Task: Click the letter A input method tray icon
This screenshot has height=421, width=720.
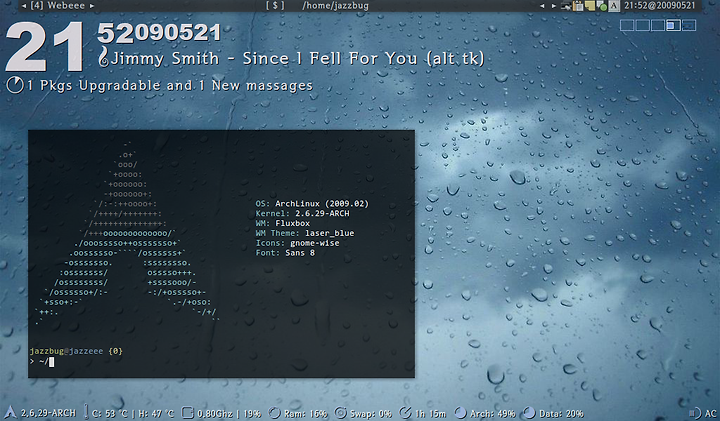Action: click(614, 6)
